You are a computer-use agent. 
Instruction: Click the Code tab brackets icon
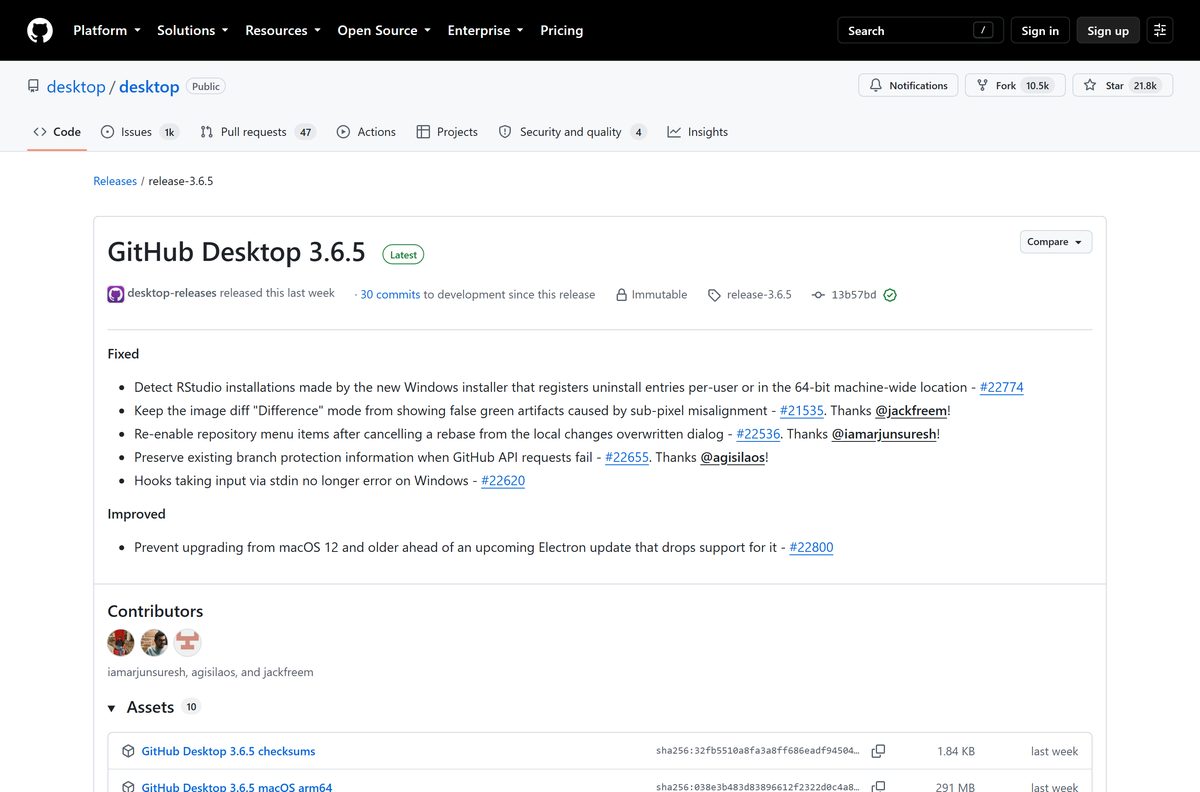[40, 132]
